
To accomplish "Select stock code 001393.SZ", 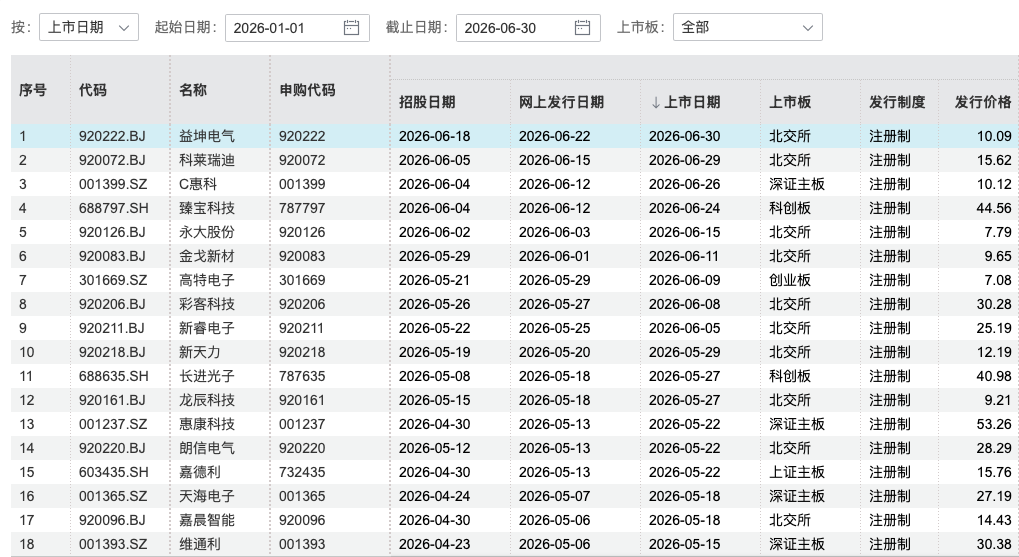I will (113, 545).
